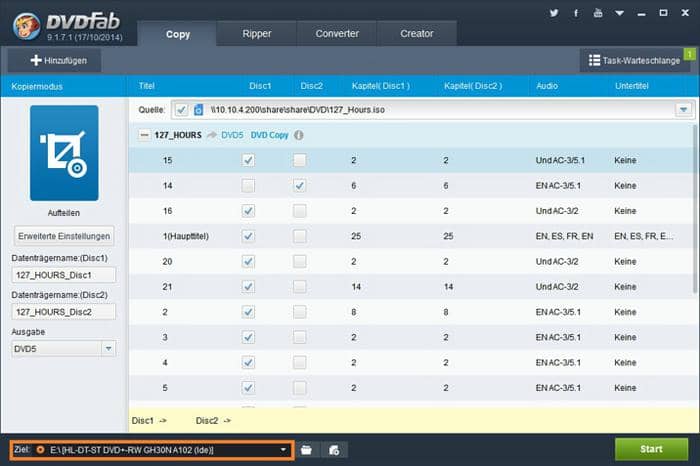
Task: Open DVDFab Facebook page icon
Action: [x=576, y=13]
